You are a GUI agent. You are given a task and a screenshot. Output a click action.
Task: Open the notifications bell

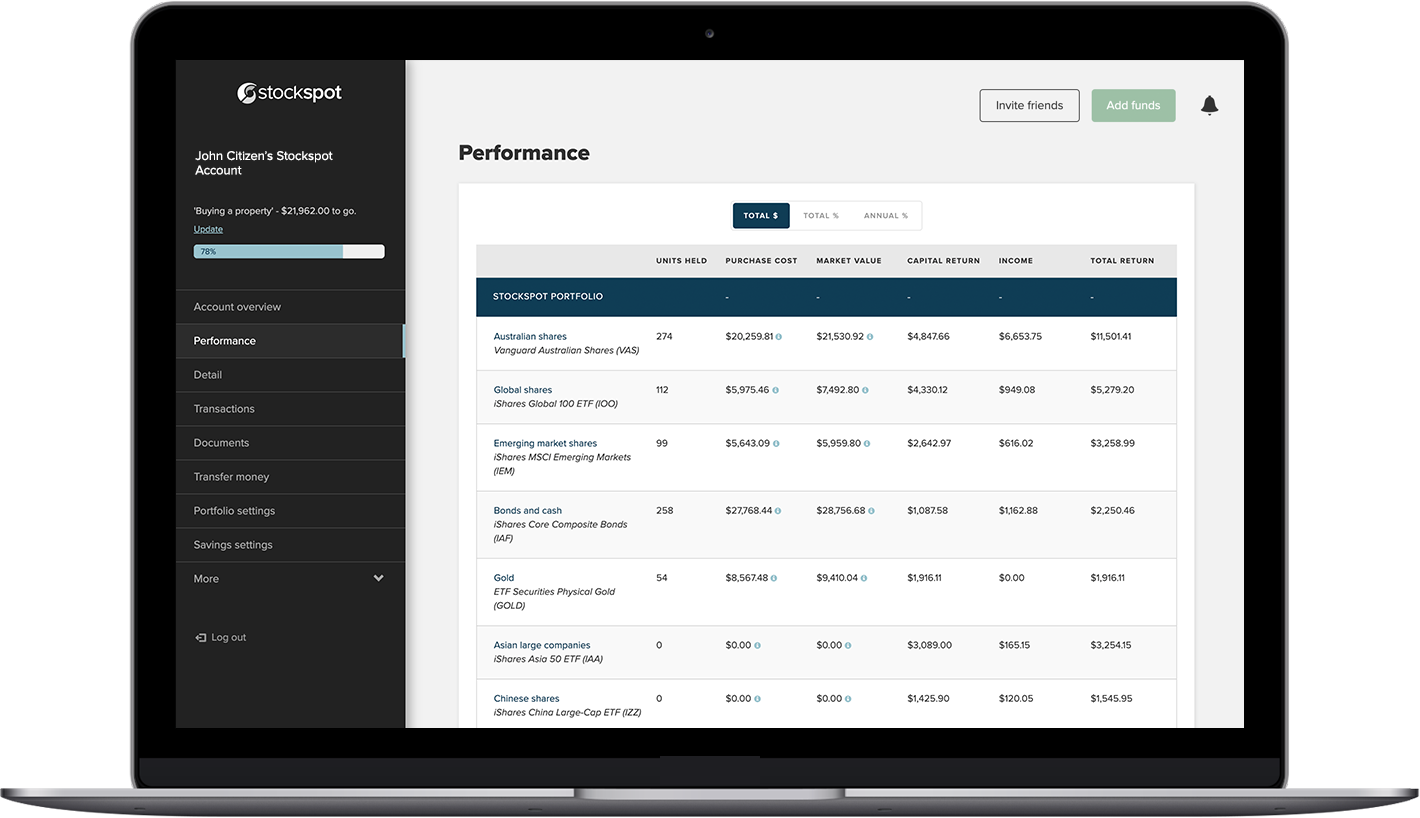click(x=1209, y=105)
